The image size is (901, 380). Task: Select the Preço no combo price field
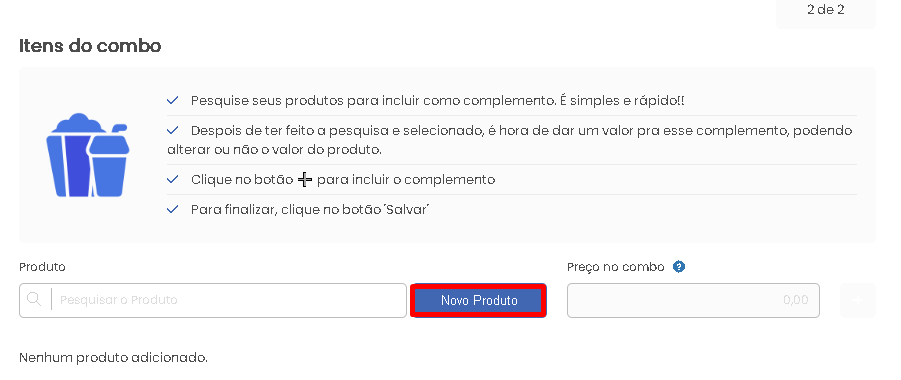[x=693, y=300]
